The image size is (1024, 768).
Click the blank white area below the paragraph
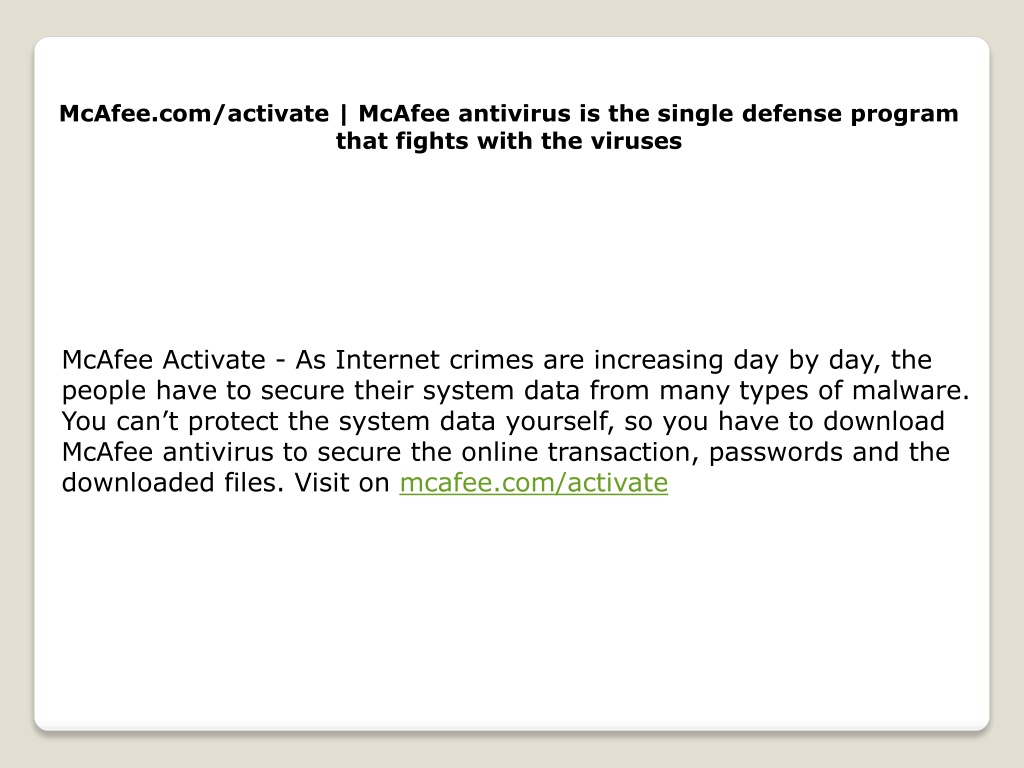point(512,607)
